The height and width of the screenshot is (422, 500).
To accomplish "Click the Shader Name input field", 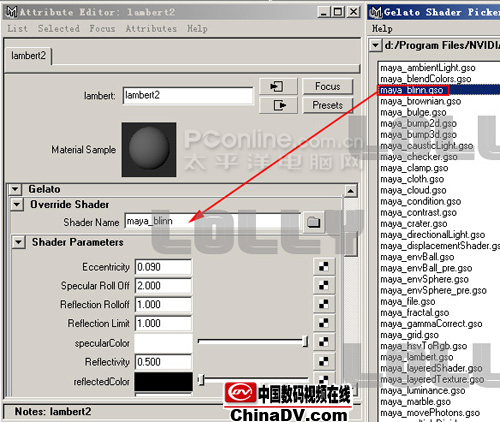I will pyautogui.click(x=213, y=221).
